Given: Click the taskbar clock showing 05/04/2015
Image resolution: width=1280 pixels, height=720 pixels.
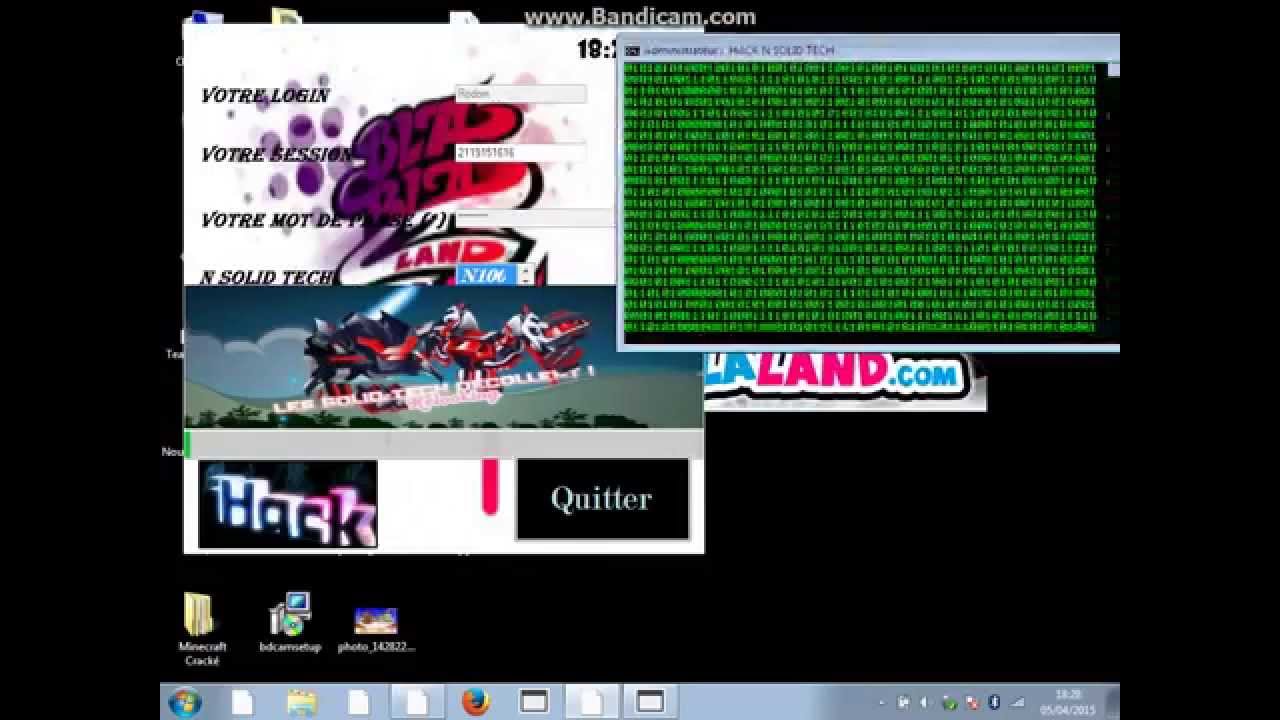Looking at the screenshot, I should click(1067, 702).
